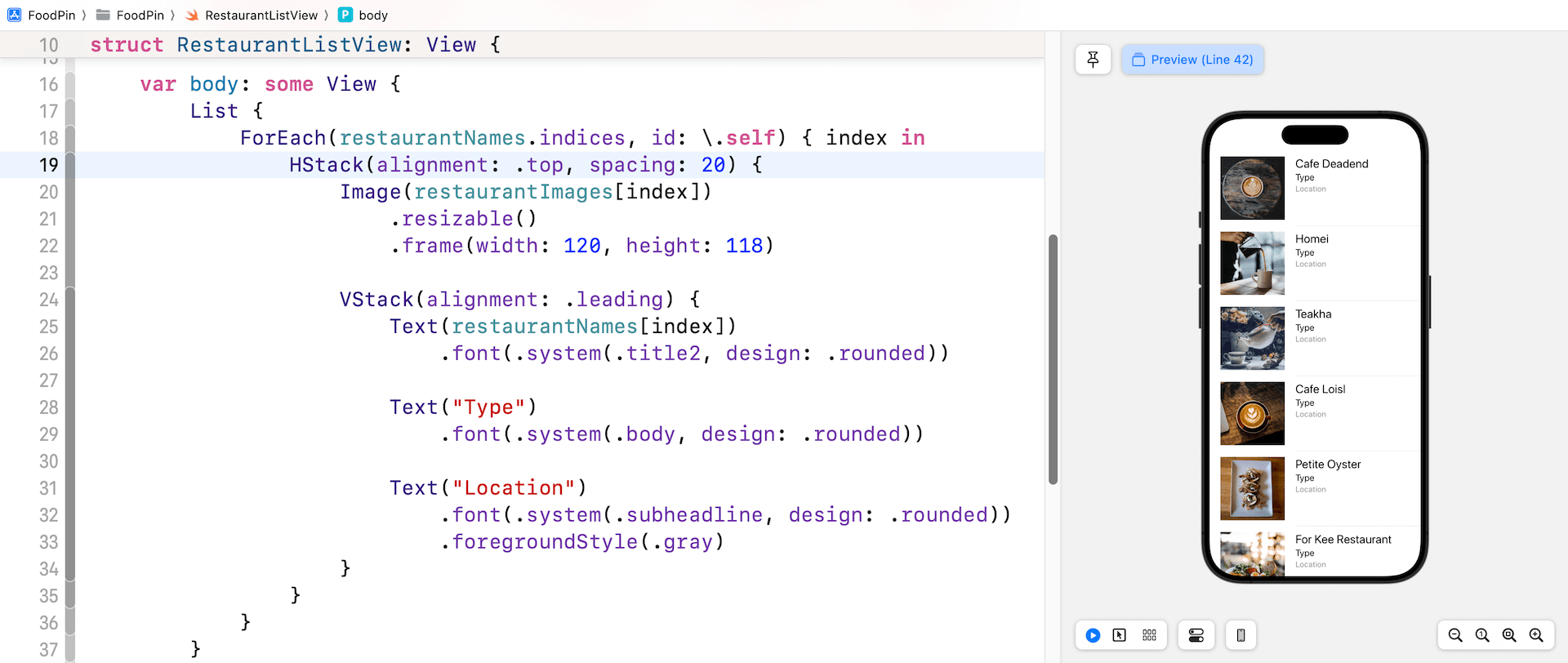Open RestaurantListView file breadcrumb
Image resolution: width=1568 pixels, height=663 pixels.
click(x=252, y=15)
